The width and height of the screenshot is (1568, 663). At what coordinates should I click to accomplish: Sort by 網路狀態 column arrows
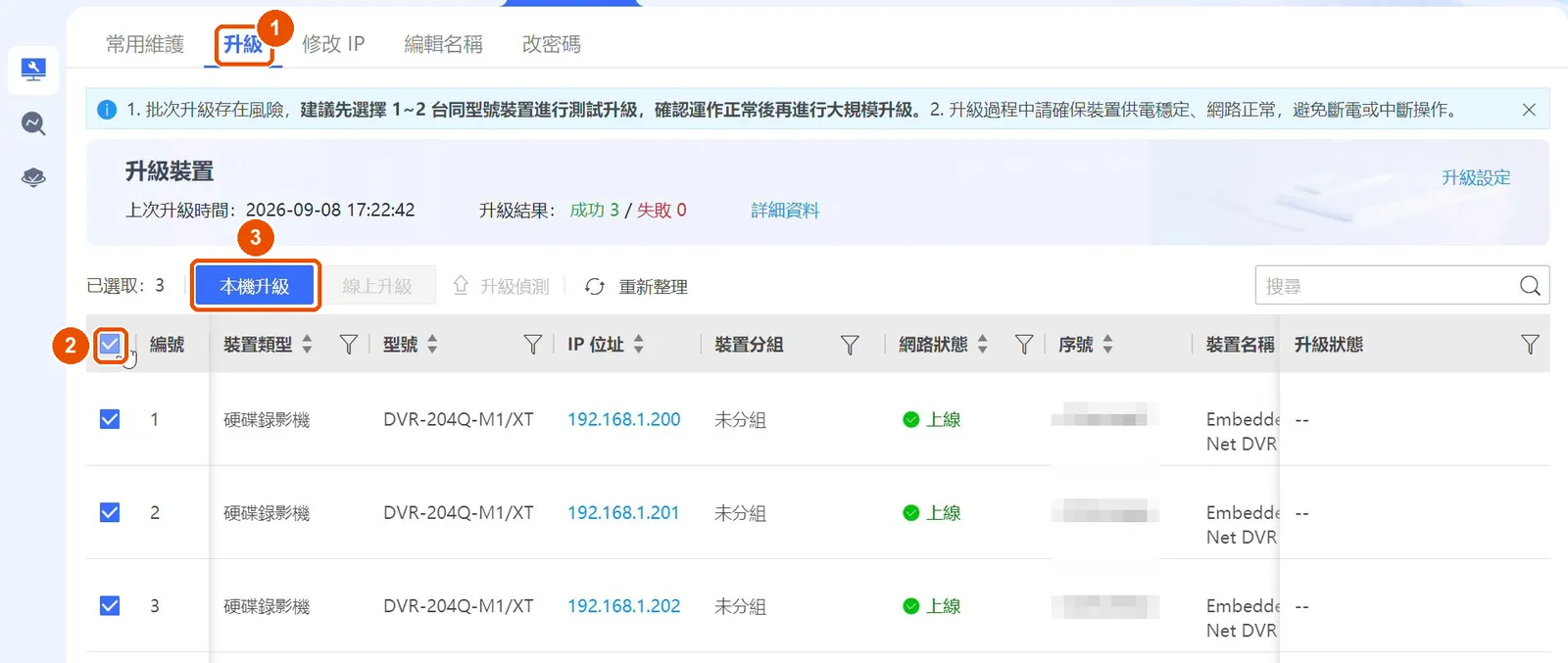pos(983,344)
